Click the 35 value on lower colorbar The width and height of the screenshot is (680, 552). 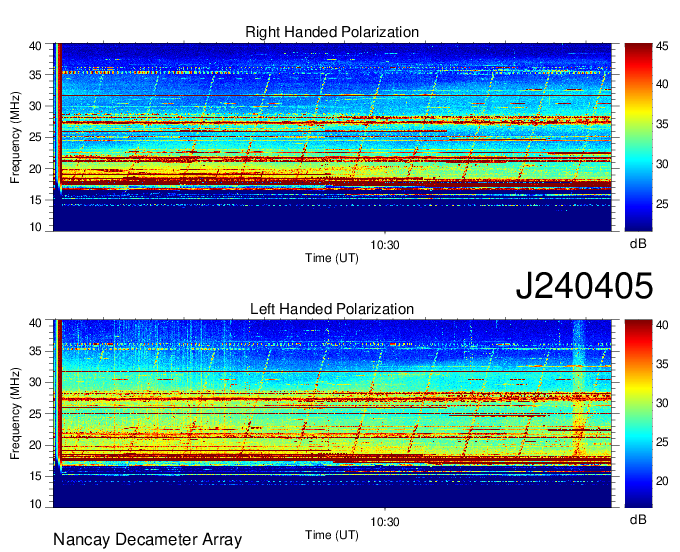[662, 363]
